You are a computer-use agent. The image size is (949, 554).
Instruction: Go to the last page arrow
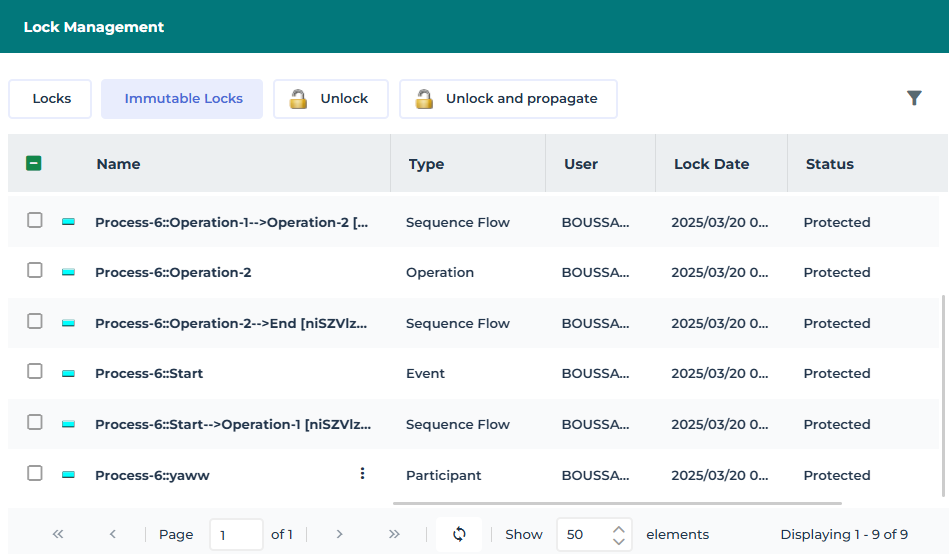(x=394, y=534)
